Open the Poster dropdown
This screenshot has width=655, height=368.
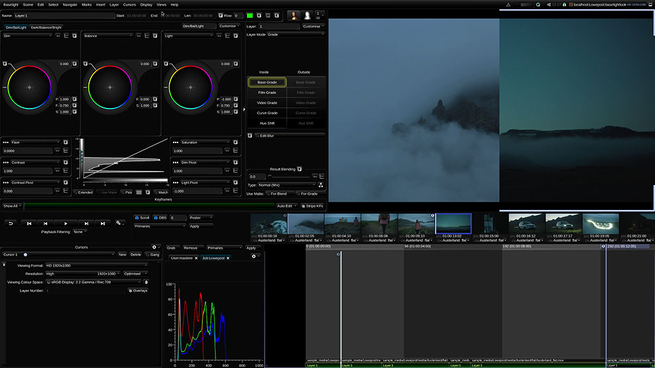[201, 218]
